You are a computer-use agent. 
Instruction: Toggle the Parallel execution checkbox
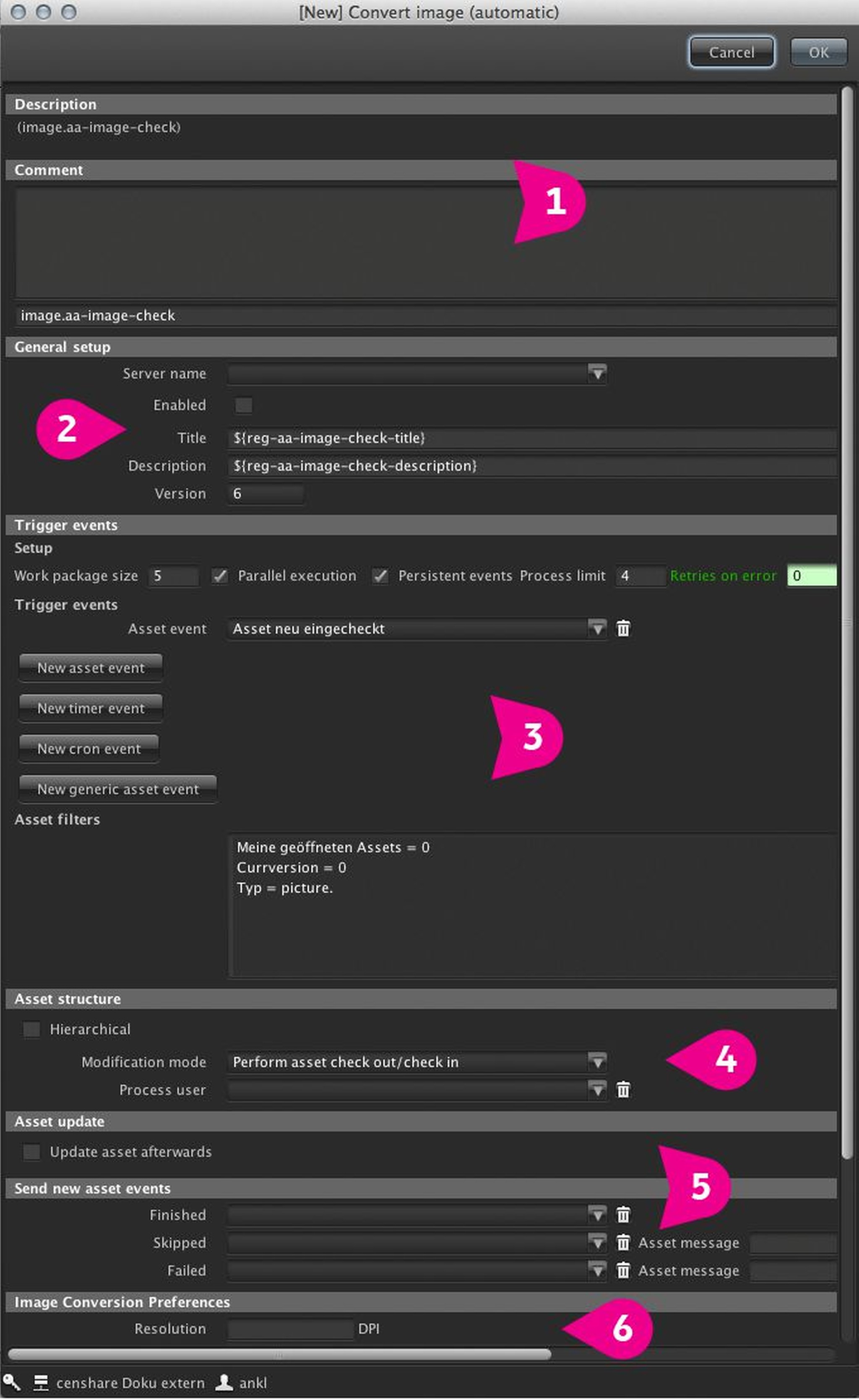pyautogui.click(x=220, y=576)
